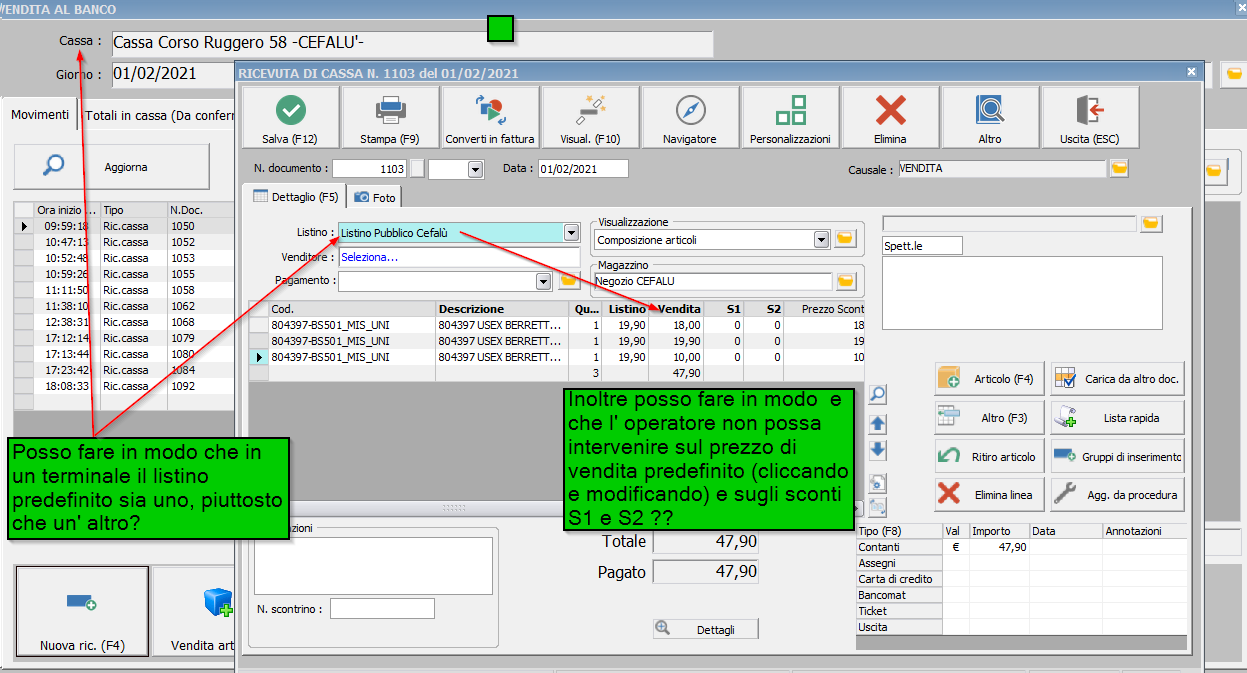Screen dimensions: 1247x673
Task: Click Ritiro articolo return button
Action: point(990,456)
